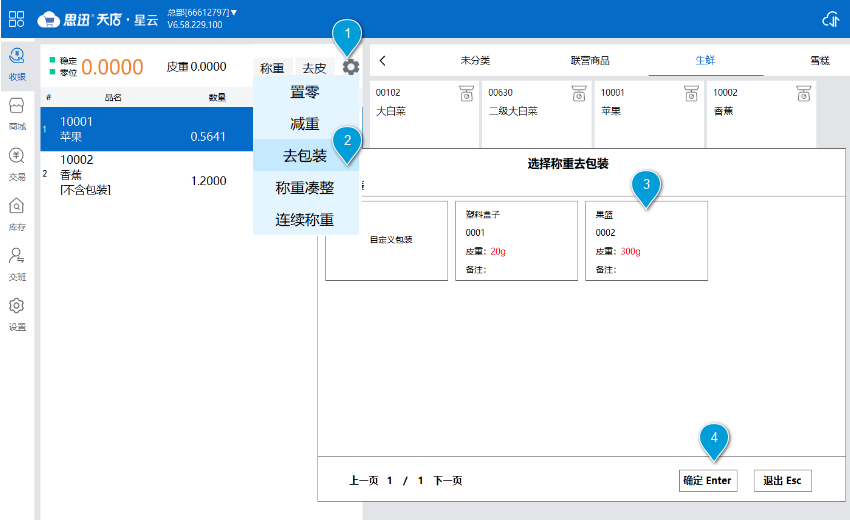Click the cloud sync icon
The height and width of the screenshot is (520, 850).
[x=830, y=20]
